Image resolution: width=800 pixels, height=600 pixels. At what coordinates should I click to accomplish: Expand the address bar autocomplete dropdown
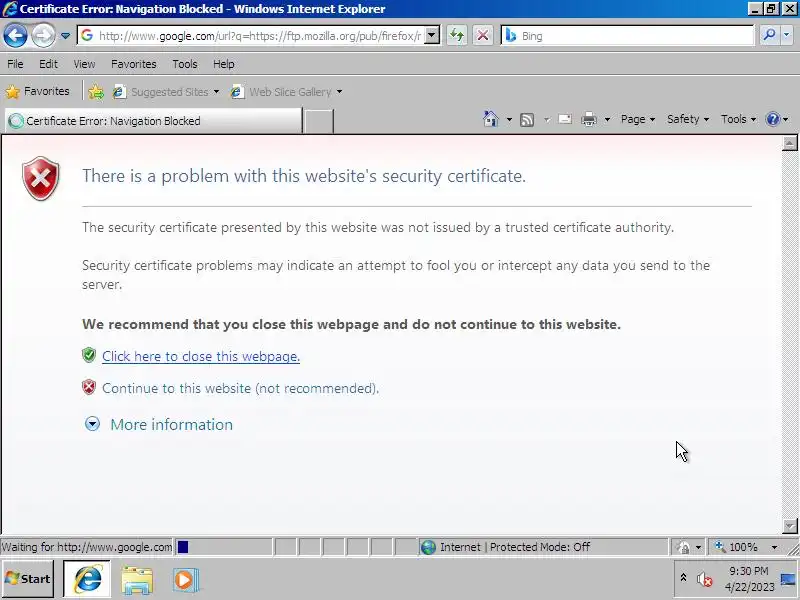click(x=432, y=36)
